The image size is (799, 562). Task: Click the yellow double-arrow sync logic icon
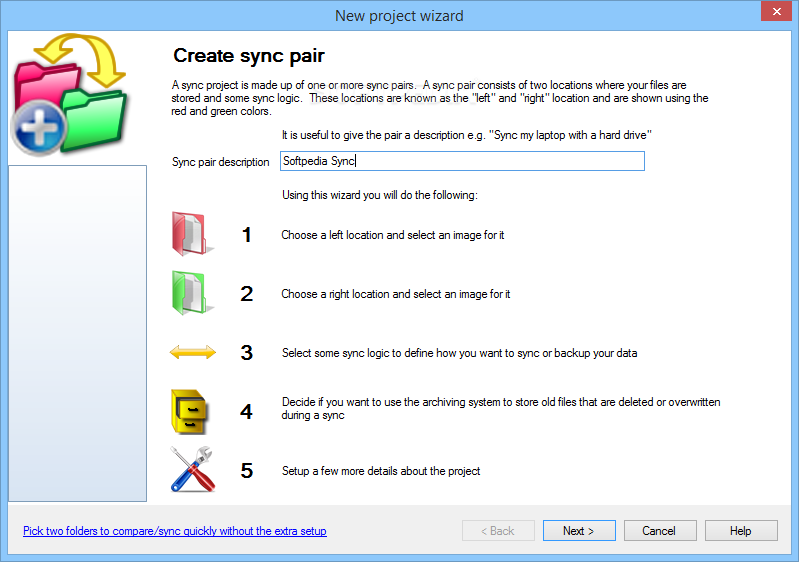click(x=193, y=352)
